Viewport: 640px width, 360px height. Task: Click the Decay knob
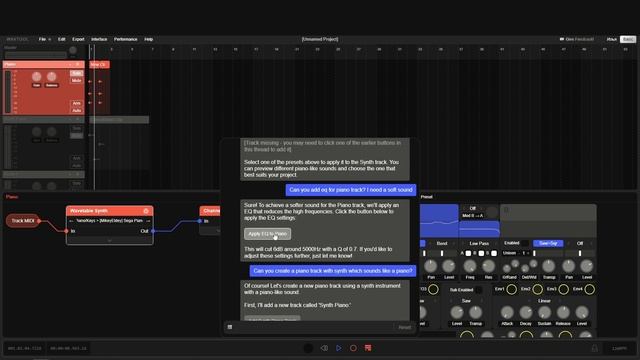[x=526, y=313]
